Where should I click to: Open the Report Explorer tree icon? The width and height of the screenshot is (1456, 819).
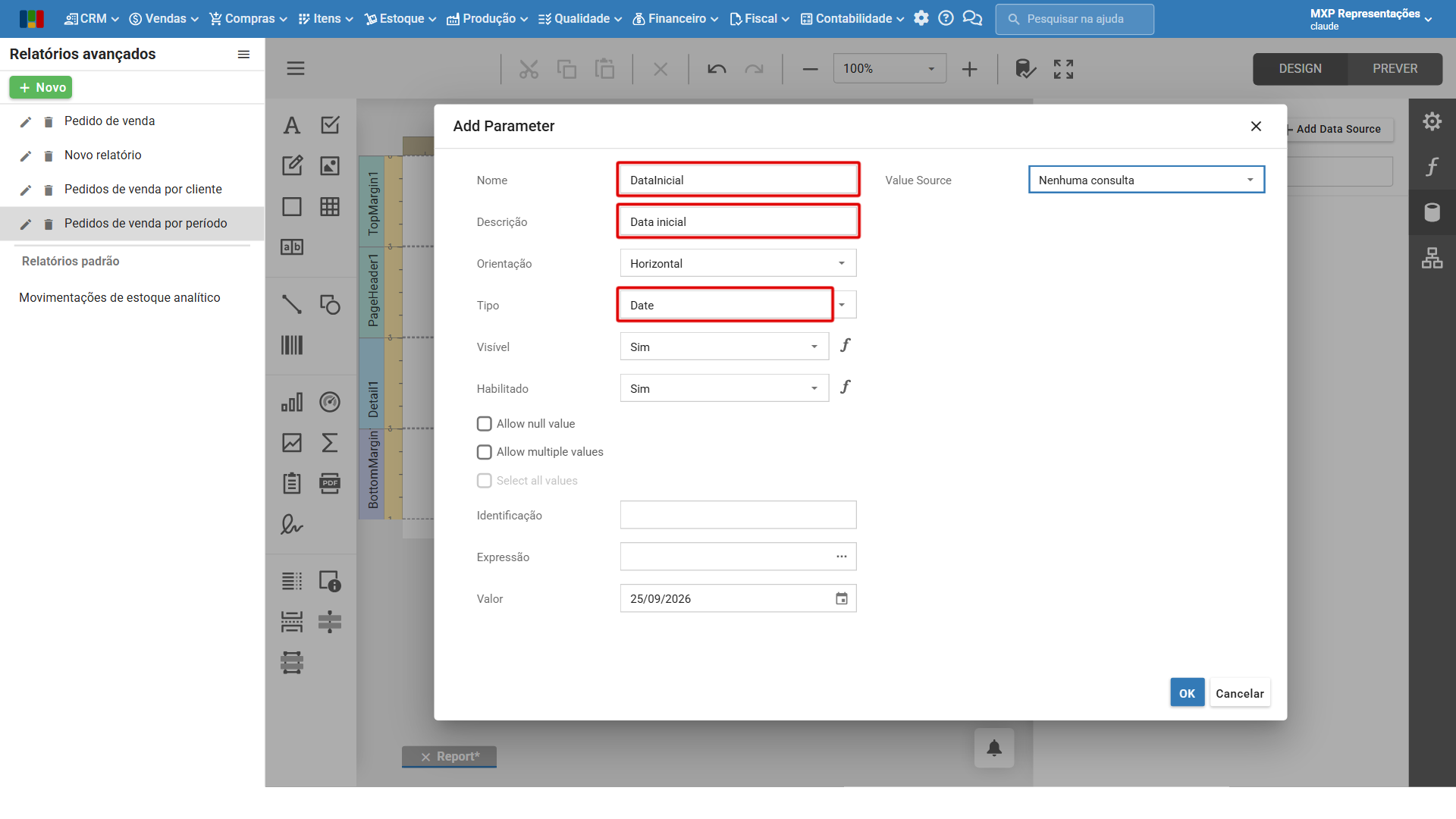1432,259
